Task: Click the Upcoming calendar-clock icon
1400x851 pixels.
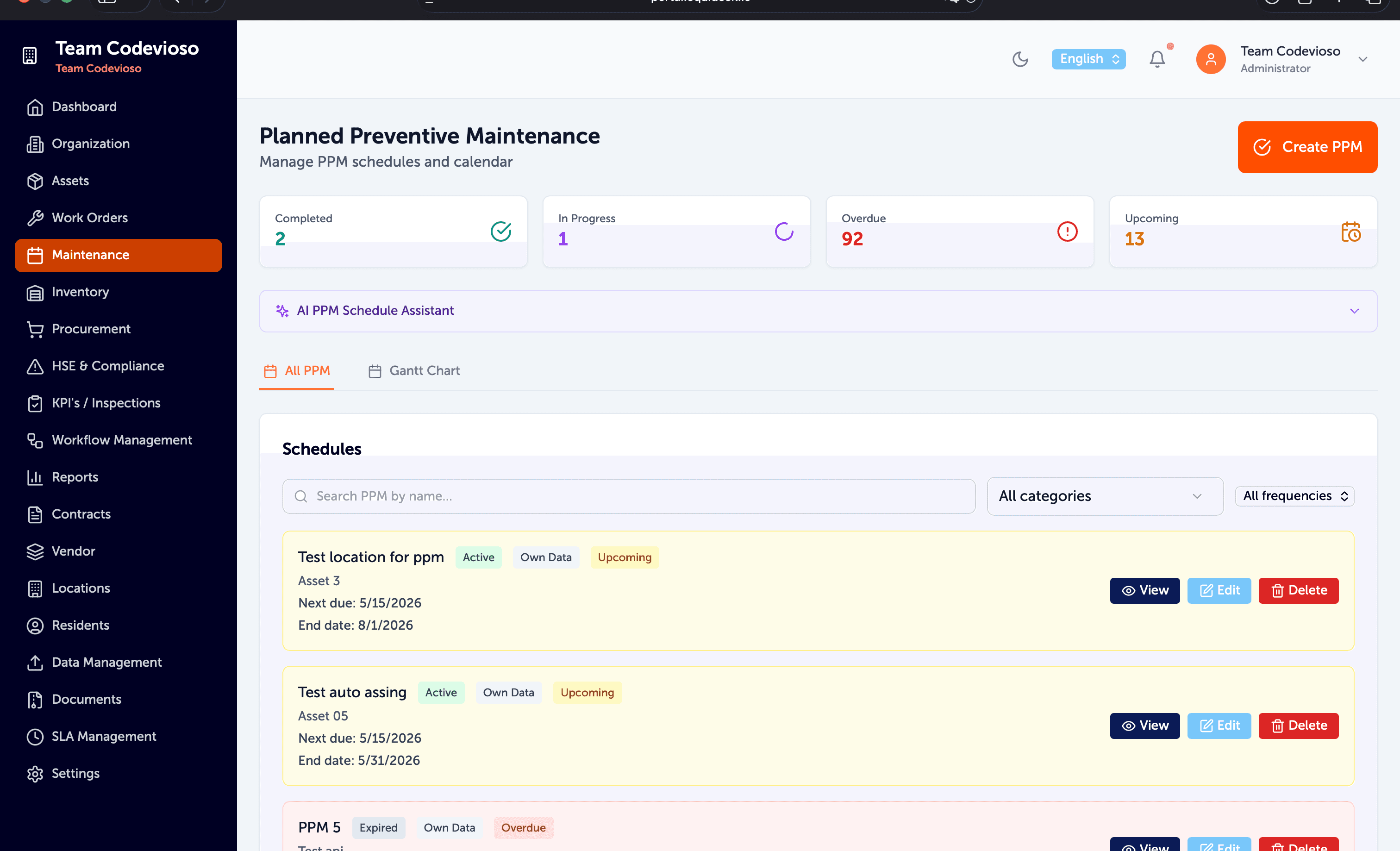Action: pyautogui.click(x=1350, y=231)
